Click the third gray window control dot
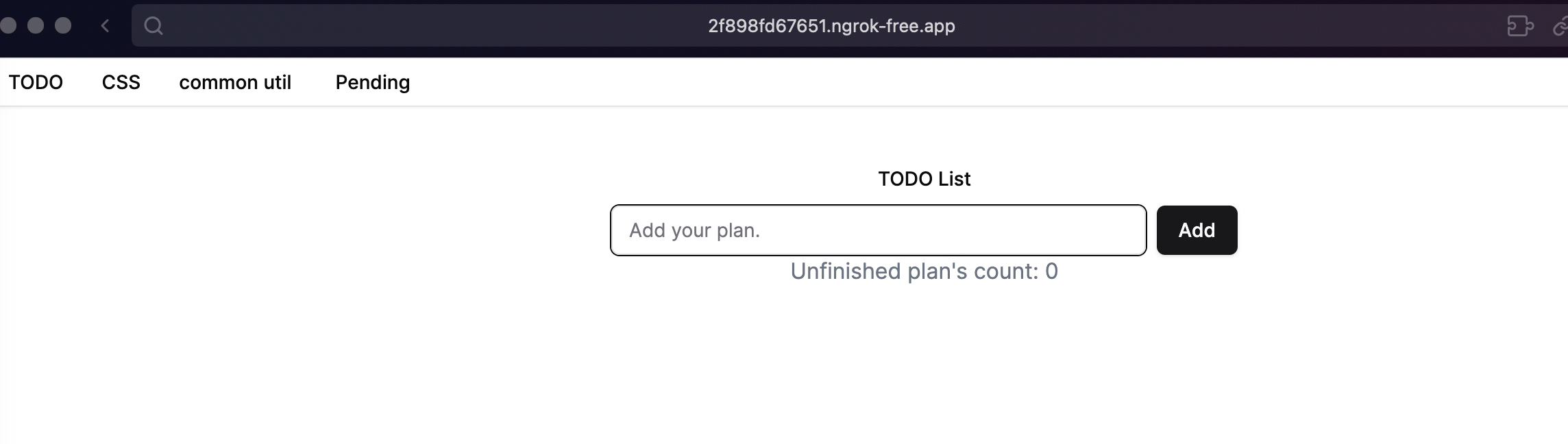This screenshot has height=444, width=1568. pos(63,25)
